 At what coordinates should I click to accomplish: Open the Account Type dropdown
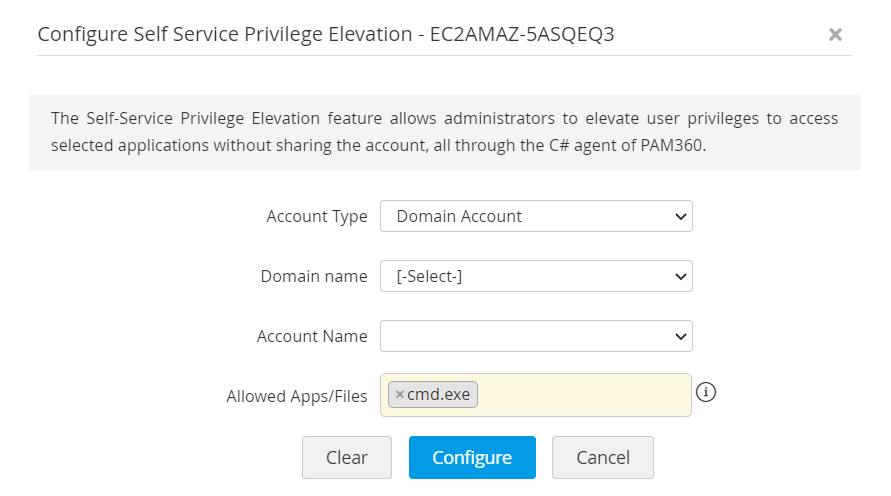coord(535,216)
